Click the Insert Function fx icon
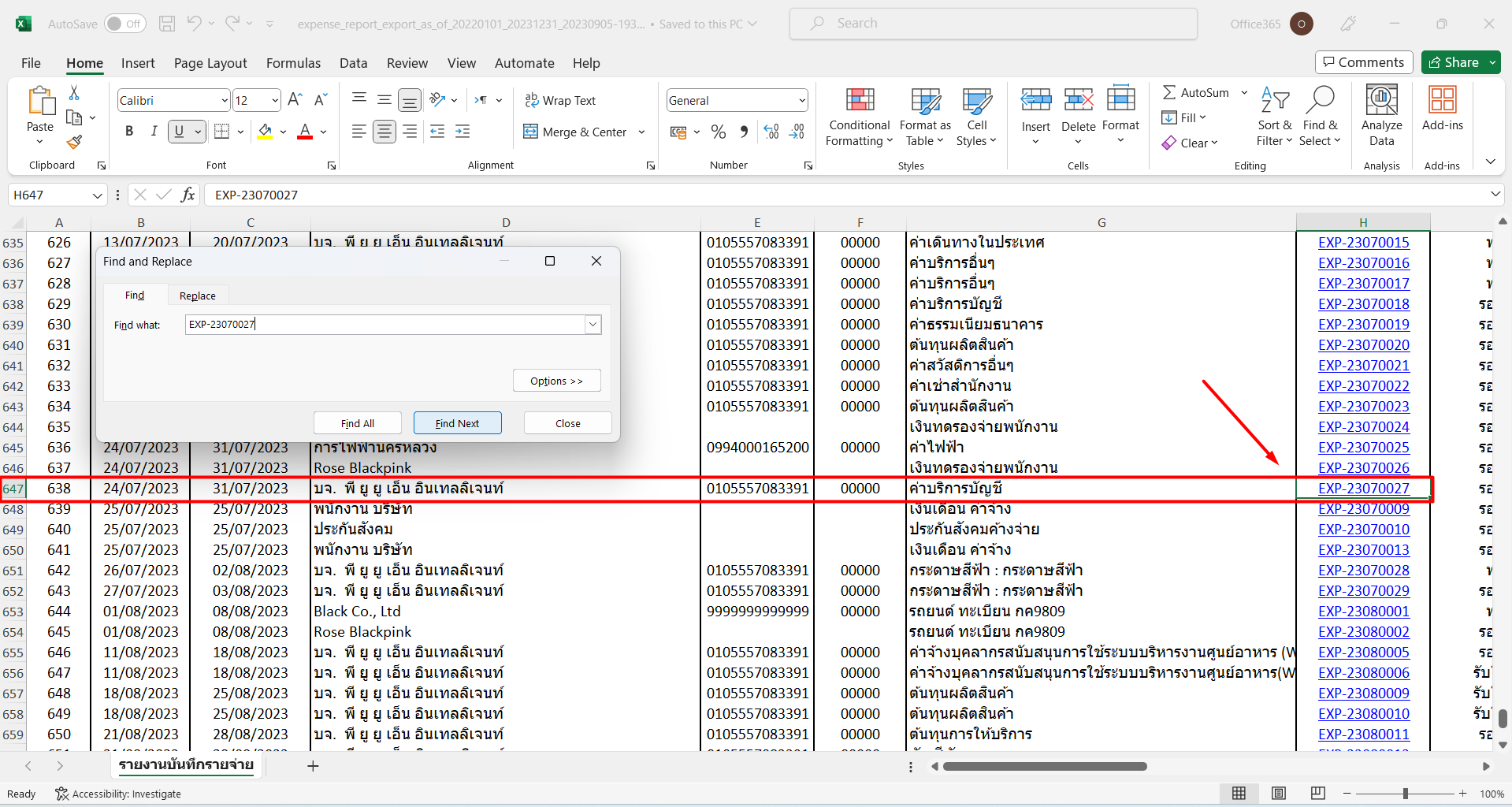1512x807 pixels. [x=188, y=195]
